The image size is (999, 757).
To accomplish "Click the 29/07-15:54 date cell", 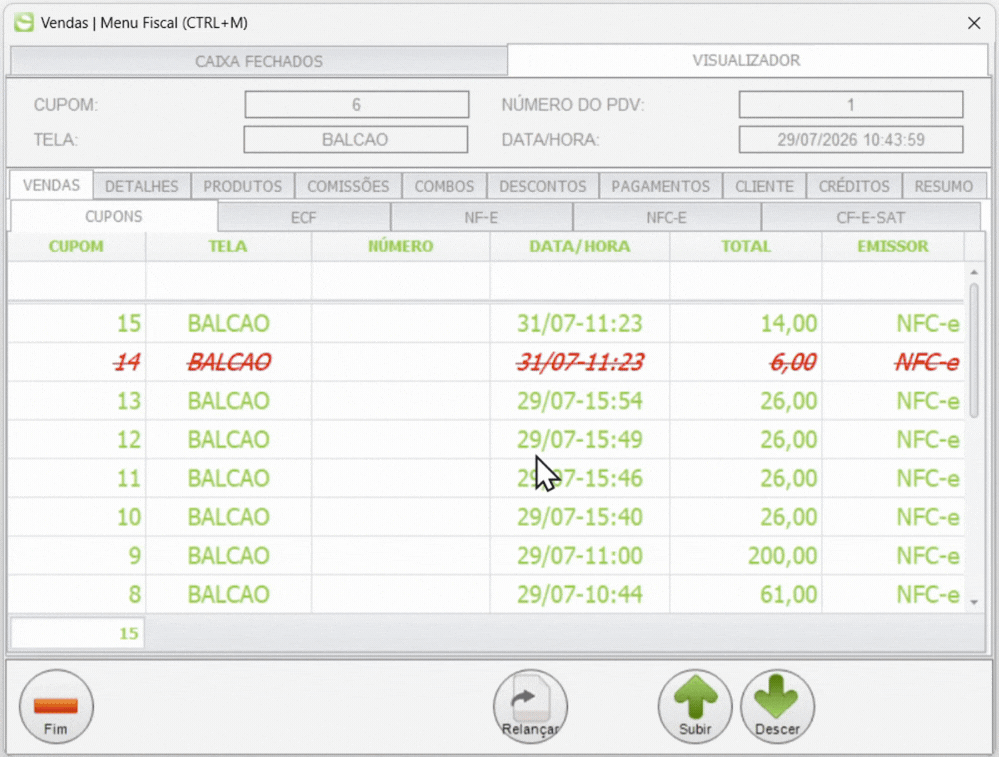I will (579, 401).
